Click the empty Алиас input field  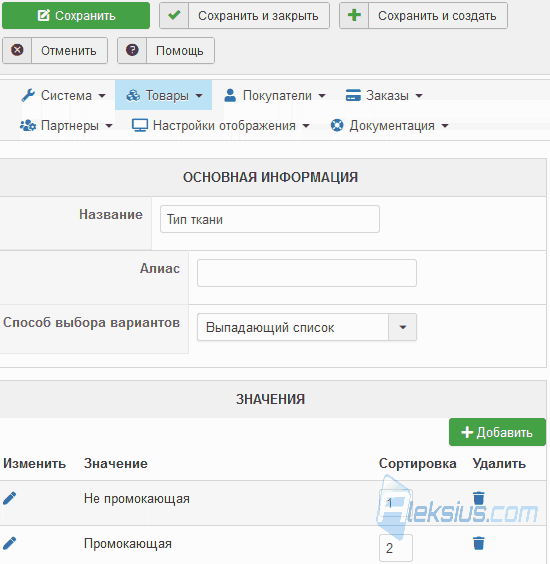[x=307, y=273]
